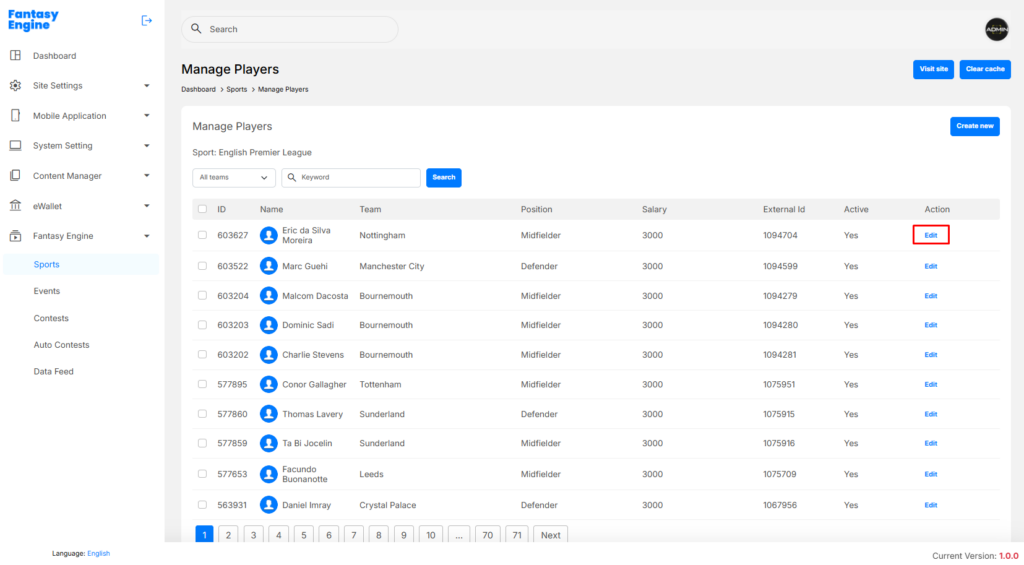Open the All teams dropdown filter
The image size is (1024, 565).
[234, 177]
